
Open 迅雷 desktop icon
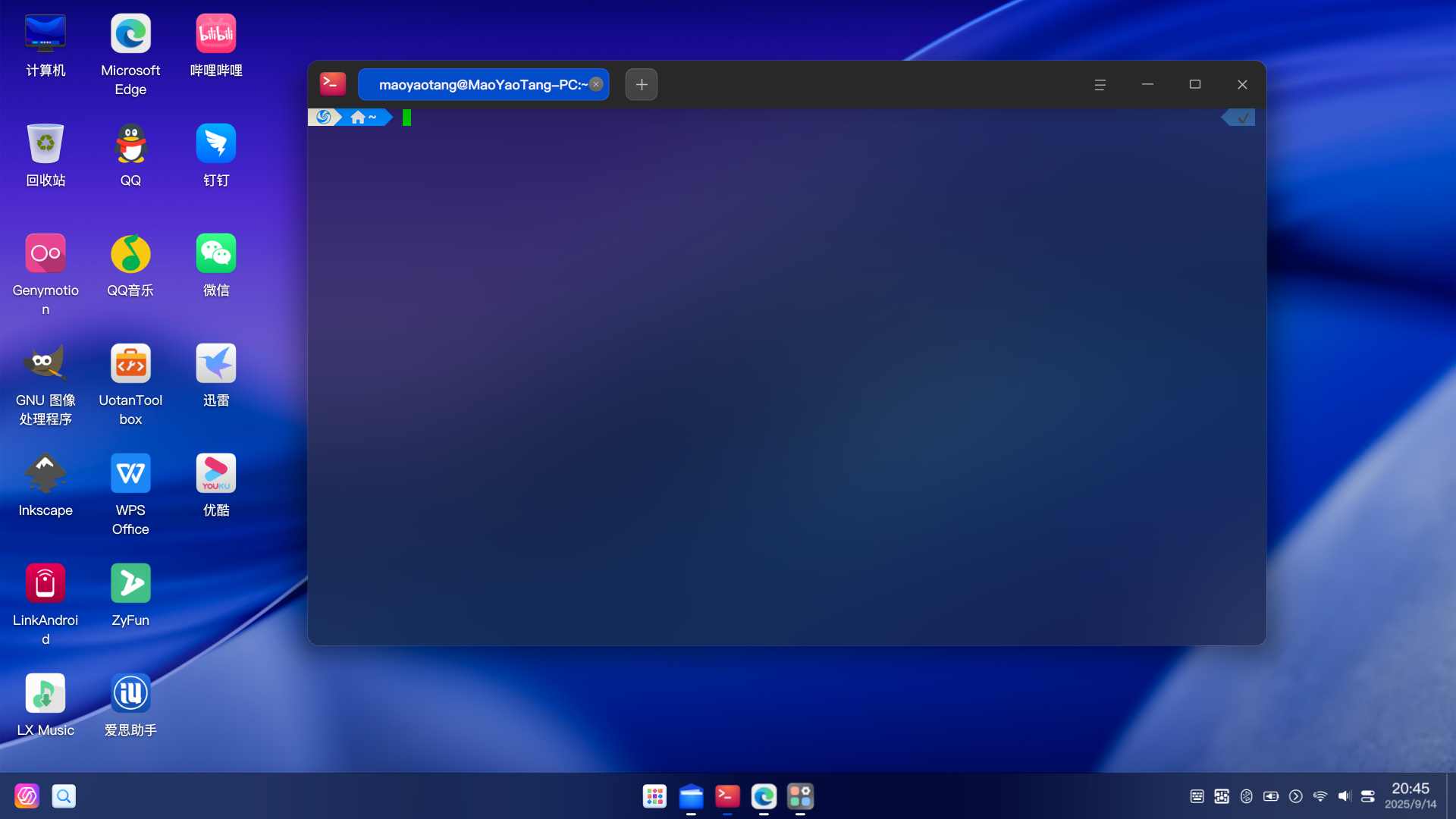pos(216,375)
